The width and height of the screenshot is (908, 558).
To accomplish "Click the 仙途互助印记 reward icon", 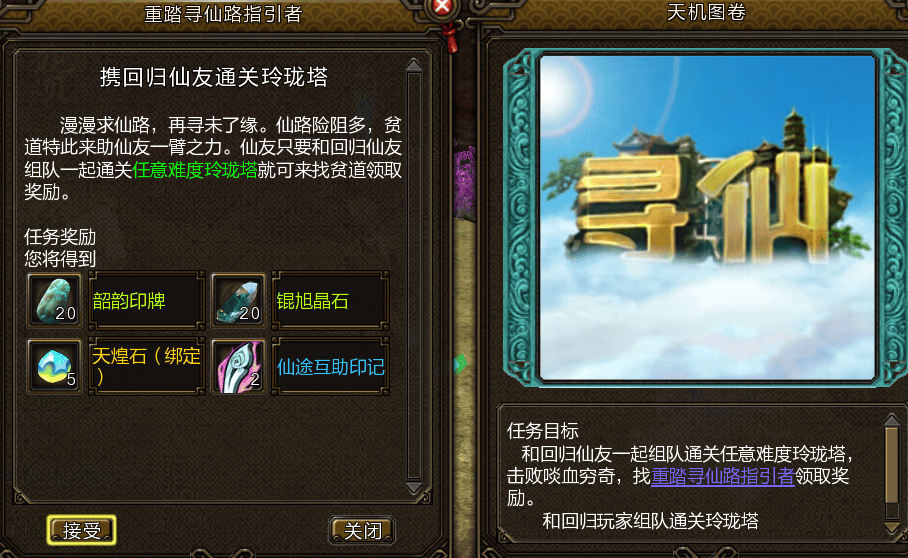I will (x=238, y=366).
